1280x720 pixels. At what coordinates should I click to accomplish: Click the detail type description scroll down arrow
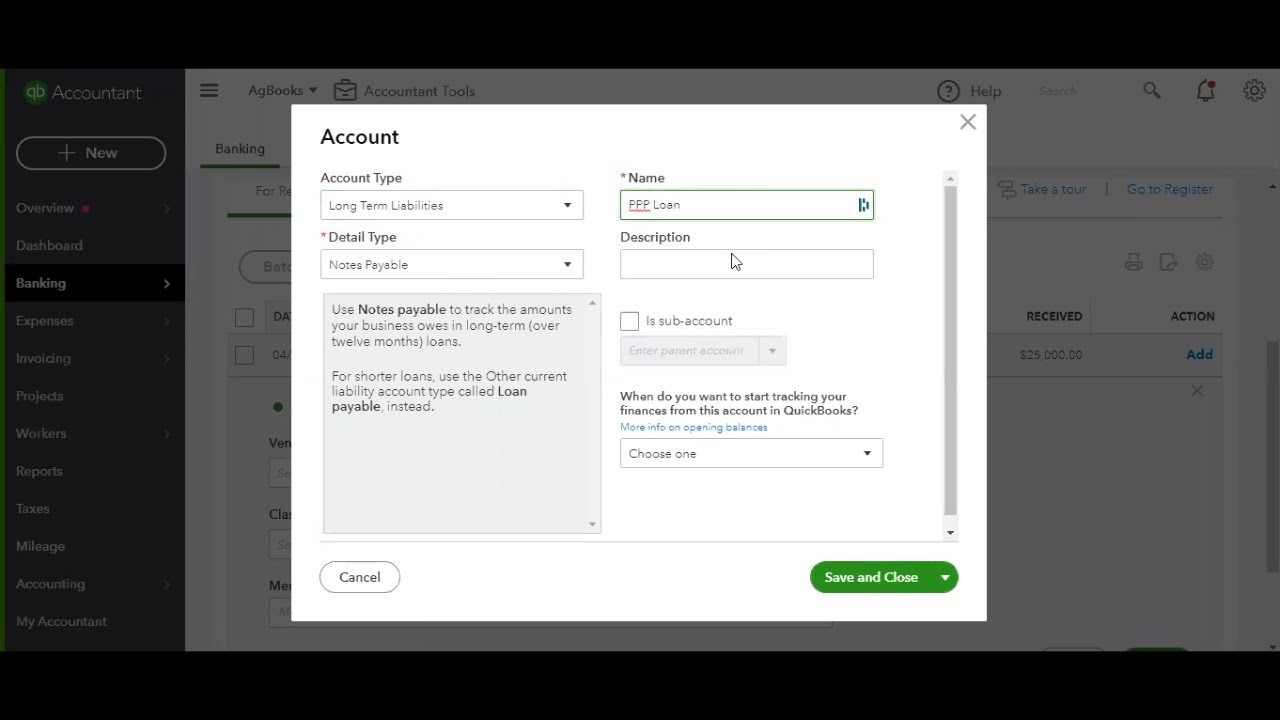pyautogui.click(x=592, y=524)
